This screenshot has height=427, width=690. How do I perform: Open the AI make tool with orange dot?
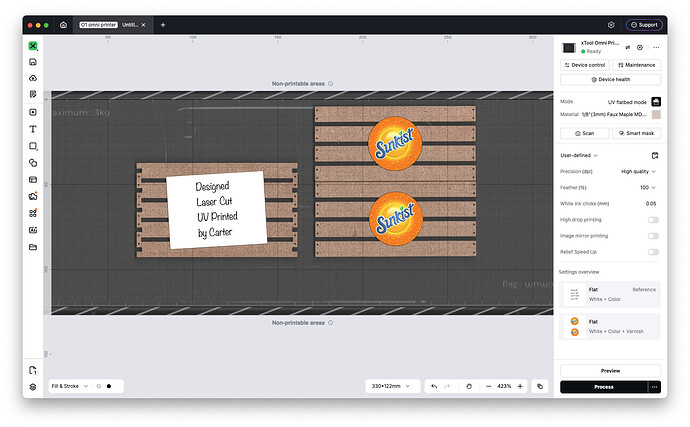[33, 196]
